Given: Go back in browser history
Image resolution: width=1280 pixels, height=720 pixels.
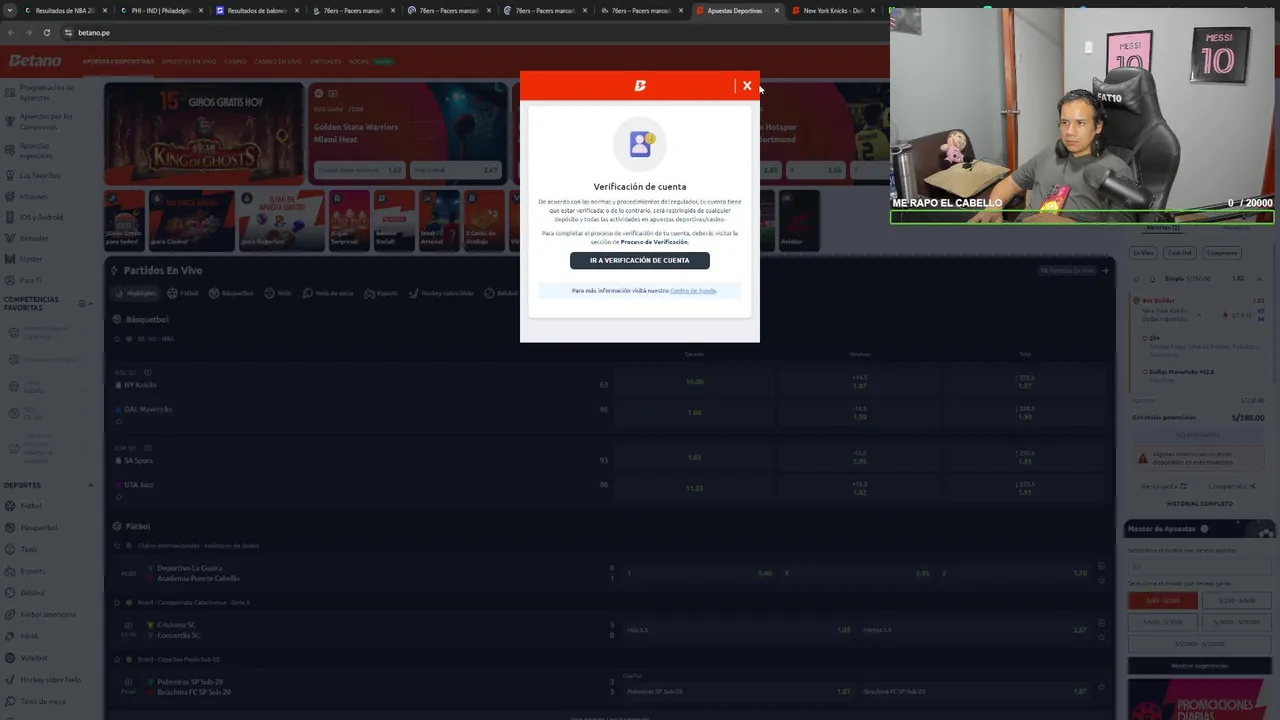Looking at the screenshot, I should [x=11, y=32].
